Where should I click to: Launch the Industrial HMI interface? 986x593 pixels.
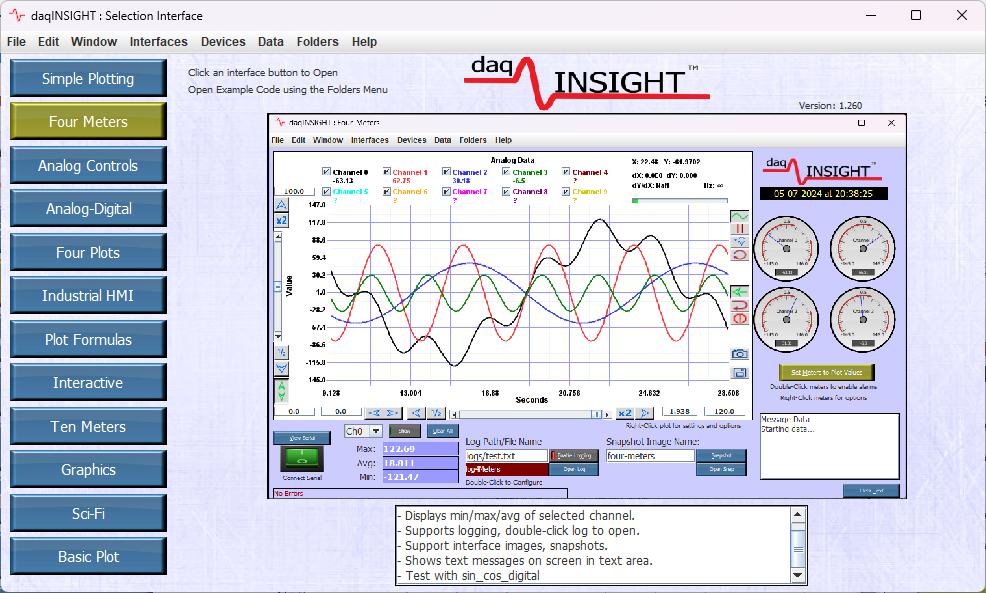[x=88, y=296]
